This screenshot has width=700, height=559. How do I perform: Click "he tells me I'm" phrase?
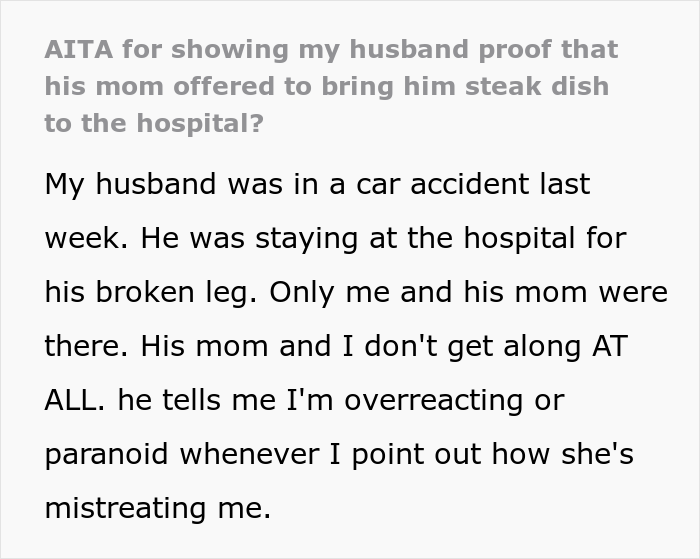225,400
